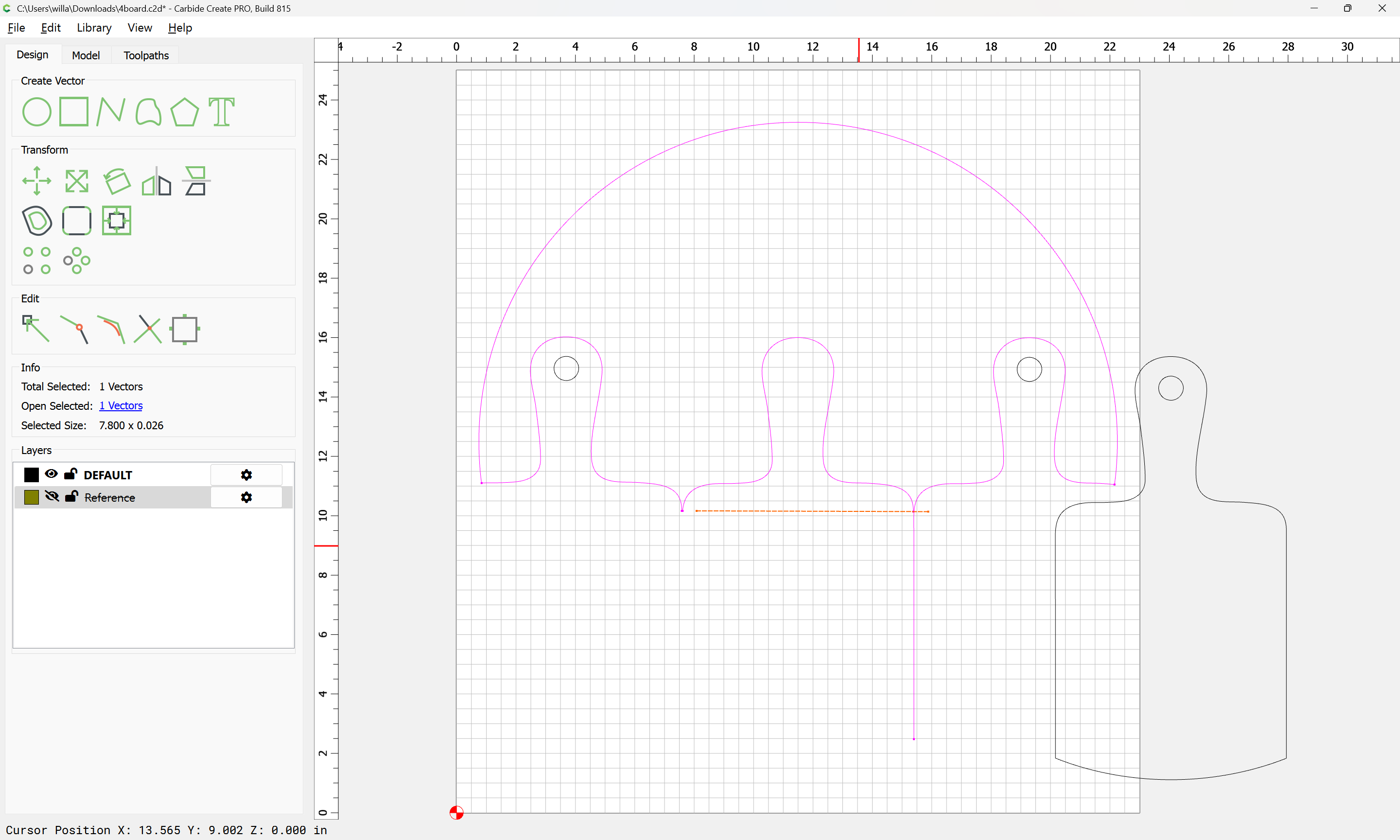Click the red origin marker on canvas
Viewport: 1400px width, 840px height.
tap(456, 813)
